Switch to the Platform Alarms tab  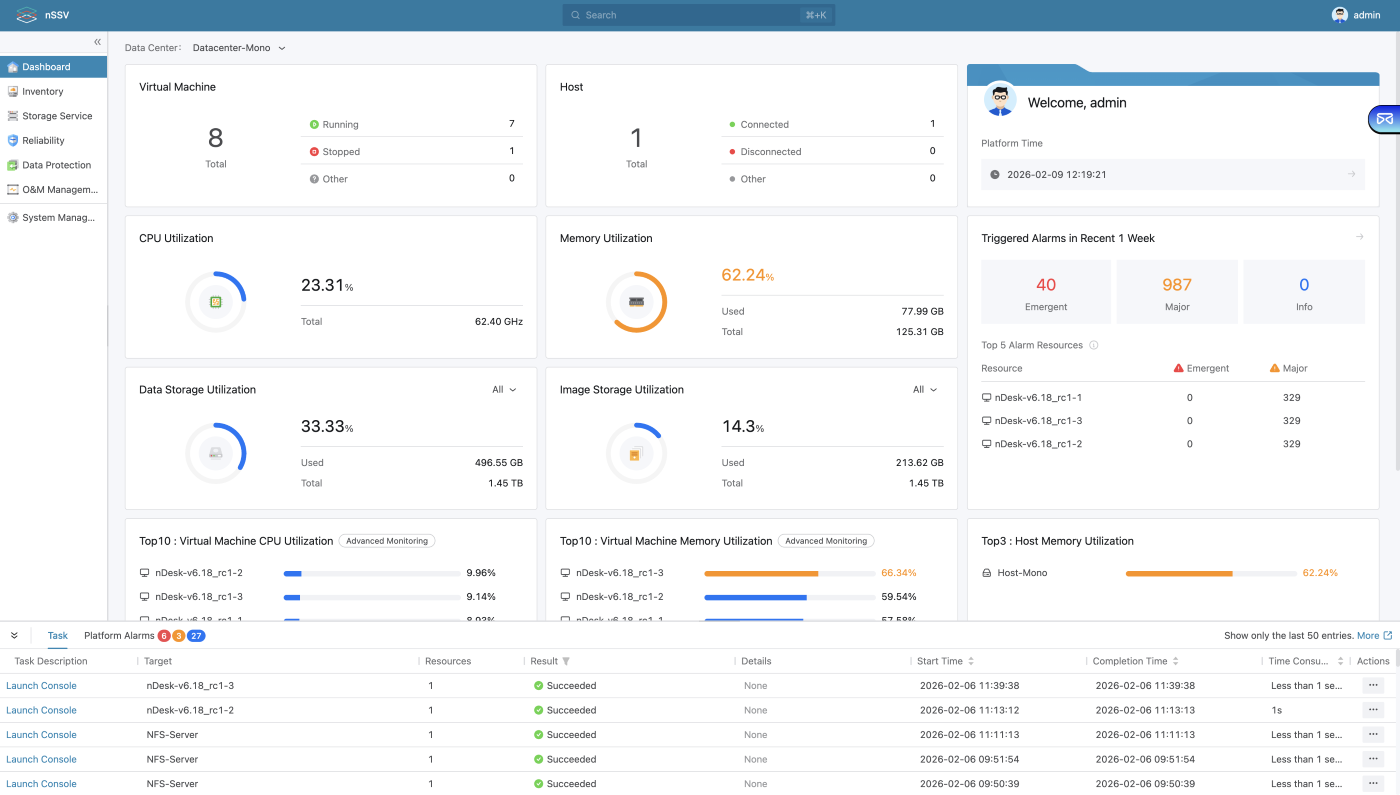pos(119,636)
